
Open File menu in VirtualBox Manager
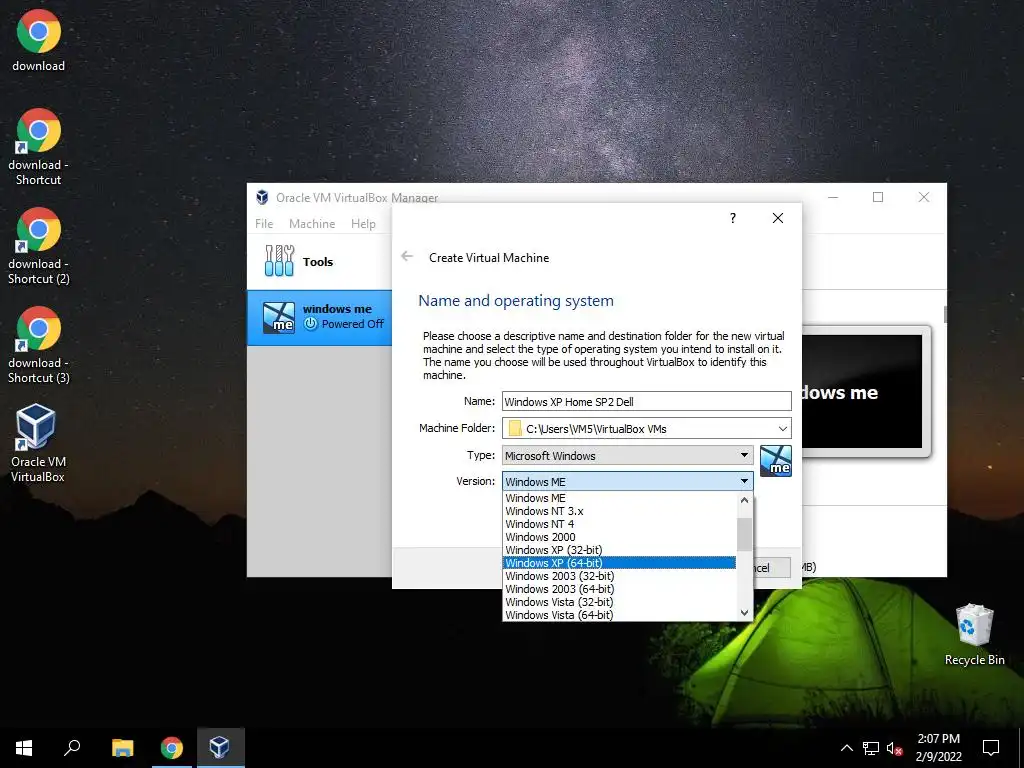pyautogui.click(x=264, y=223)
